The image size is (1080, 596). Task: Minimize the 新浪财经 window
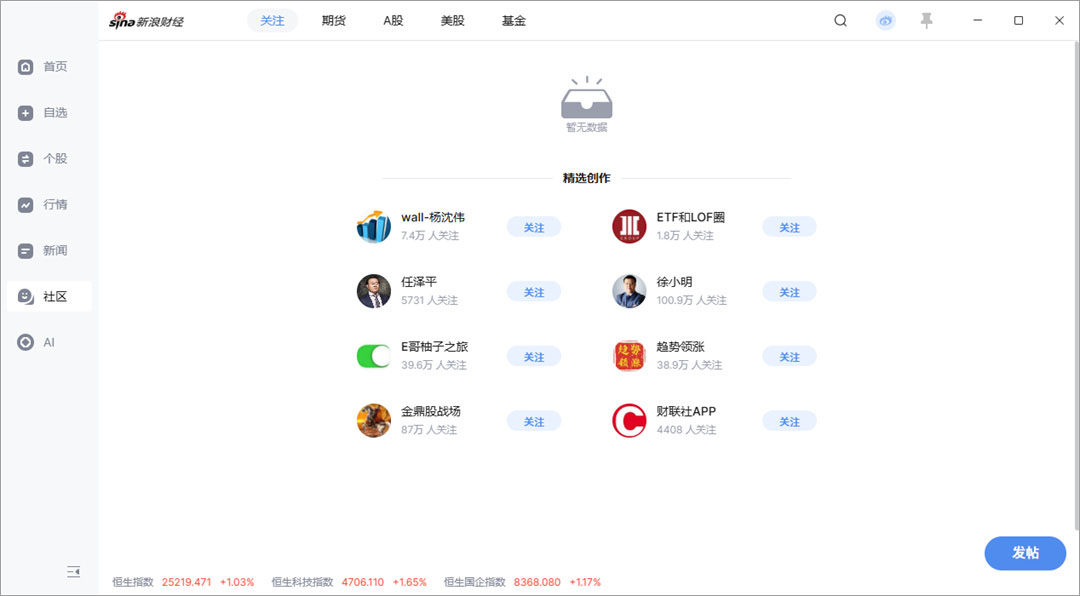(x=977, y=21)
